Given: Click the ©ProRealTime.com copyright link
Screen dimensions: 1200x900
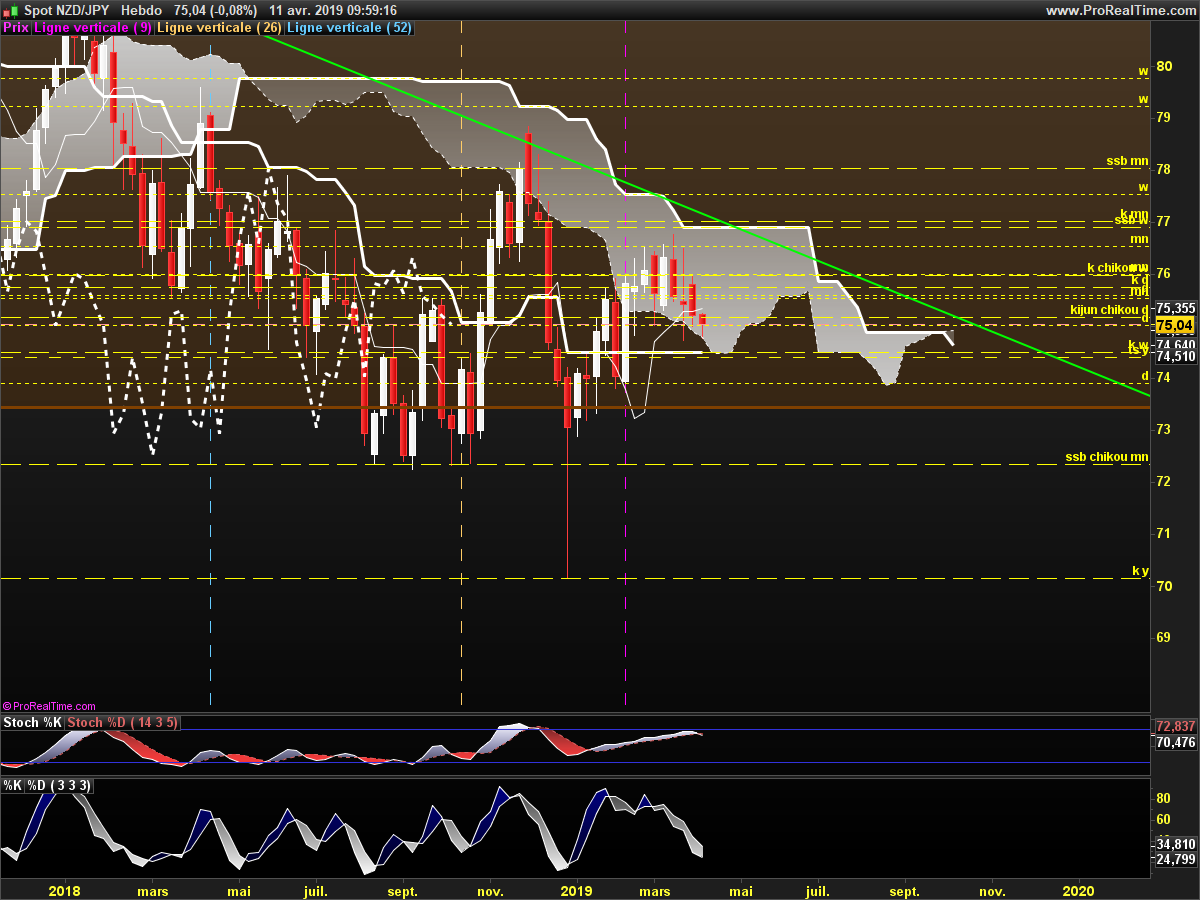Looking at the screenshot, I should (x=49, y=706).
